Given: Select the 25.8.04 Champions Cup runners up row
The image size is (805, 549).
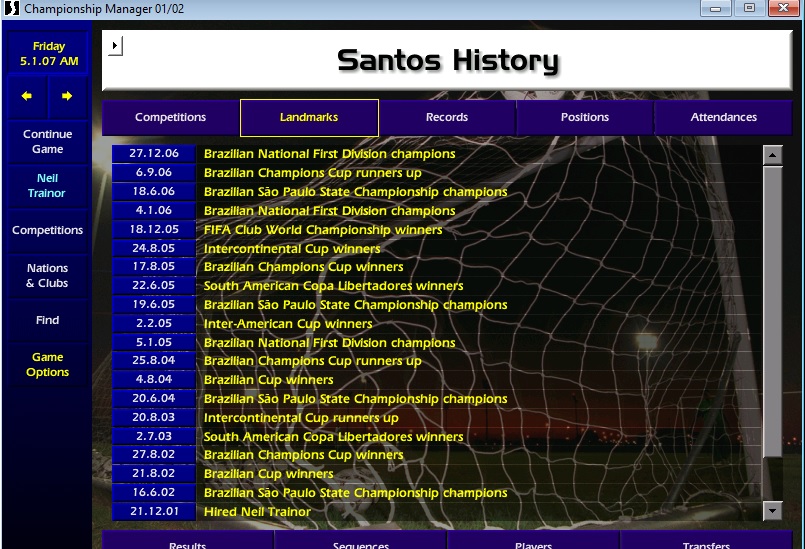Looking at the screenshot, I should point(436,361).
